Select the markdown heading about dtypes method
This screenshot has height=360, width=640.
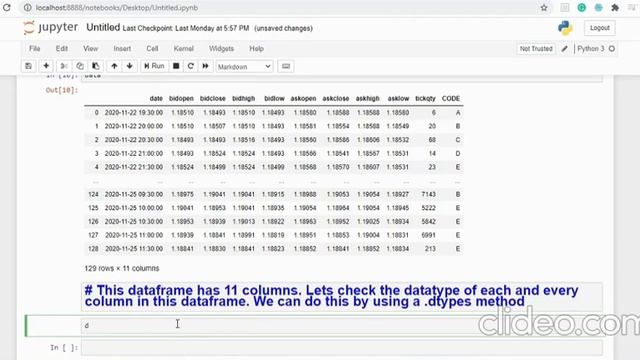tap(331, 296)
